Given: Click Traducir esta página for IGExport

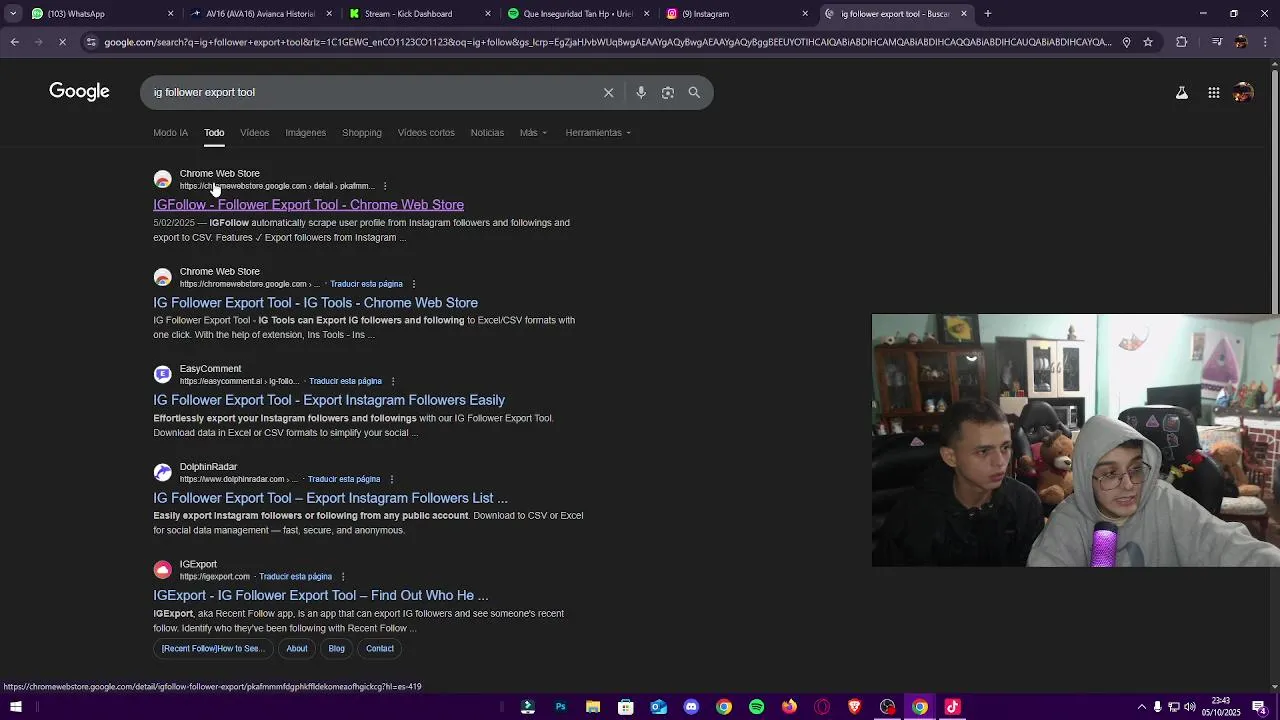Looking at the screenshot, I should (295, 577).
